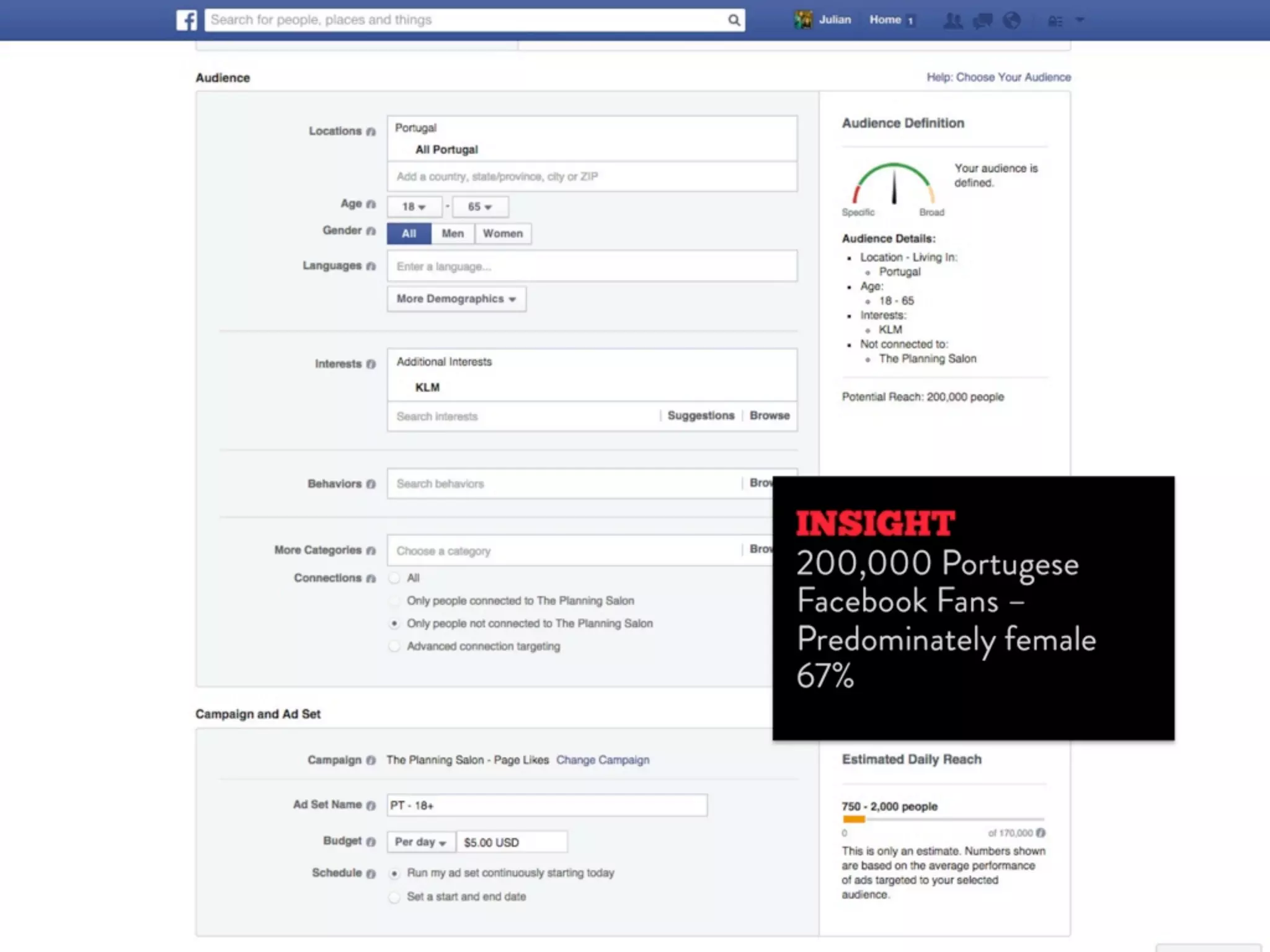This screenshot has height=952, width=1270.
Task: Expand the More Demographics dropdown
Action: pos(456,299)
